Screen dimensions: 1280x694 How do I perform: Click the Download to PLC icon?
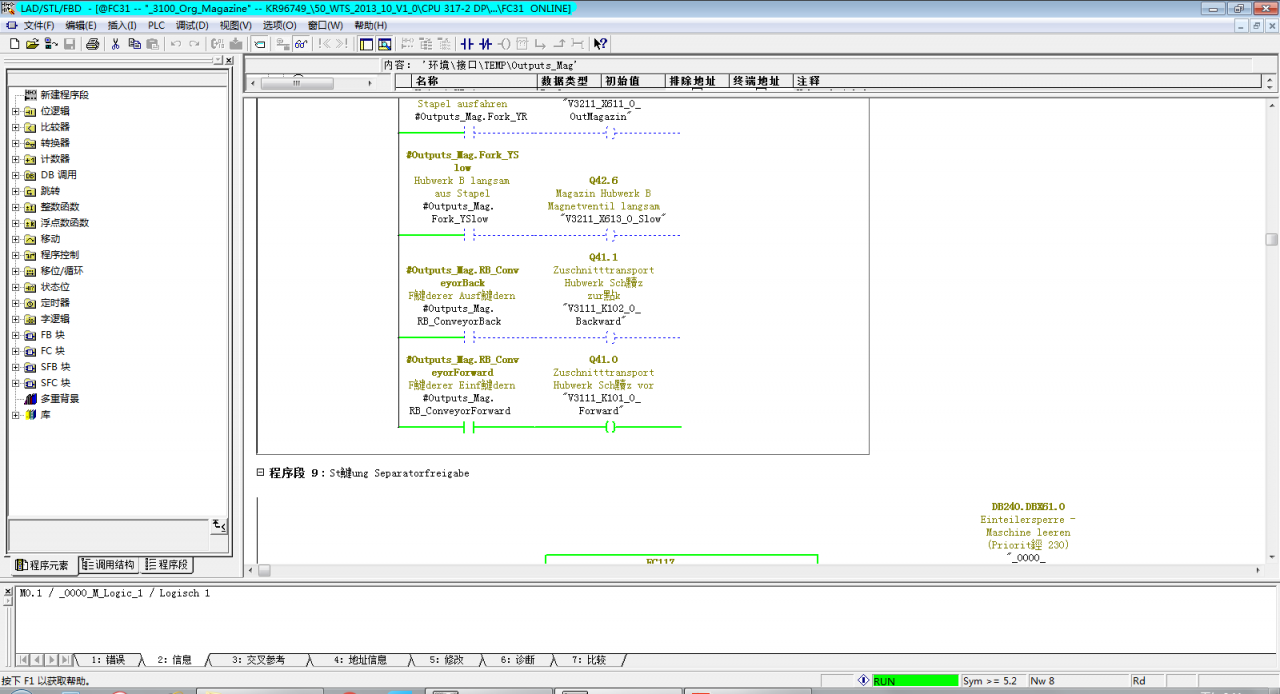(236, 44)
